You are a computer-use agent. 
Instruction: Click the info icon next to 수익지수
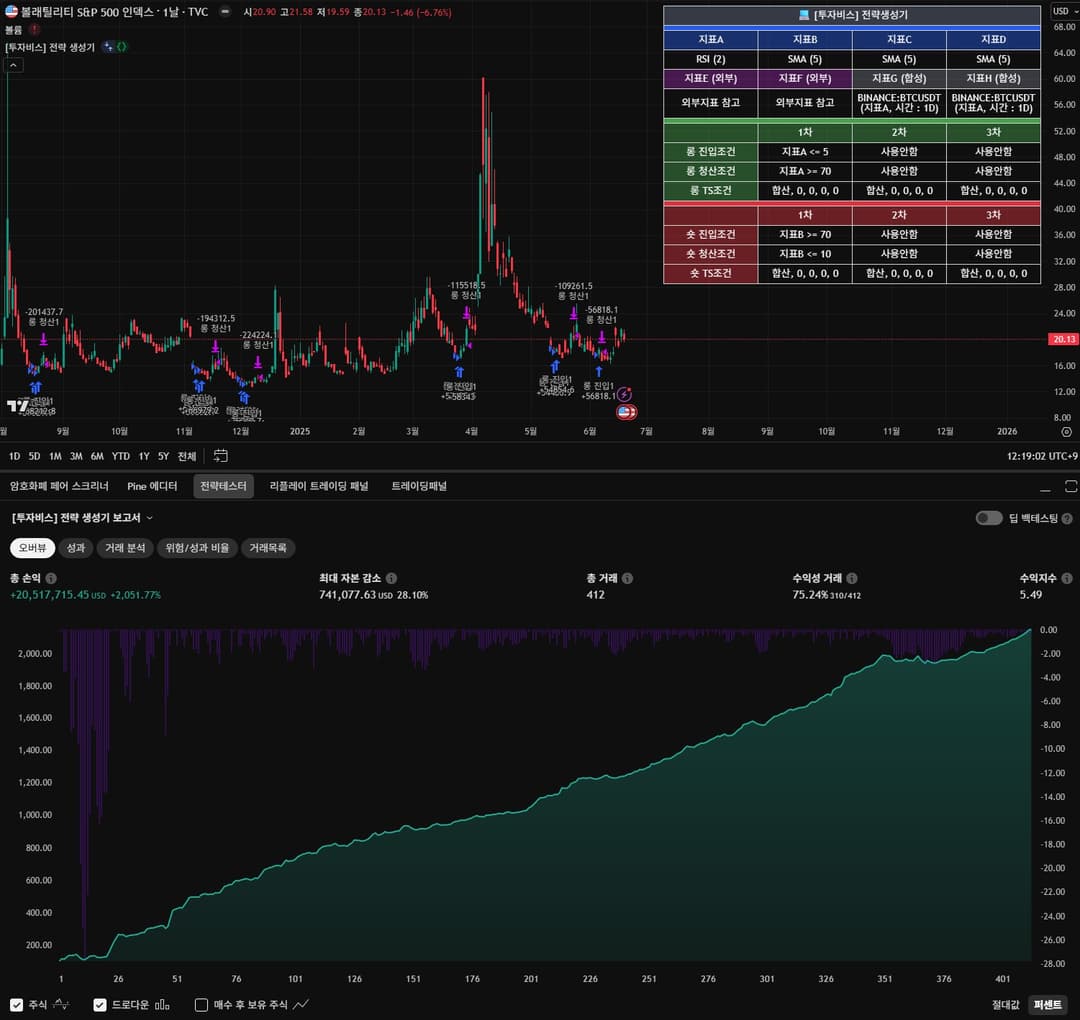[1067, 579]
